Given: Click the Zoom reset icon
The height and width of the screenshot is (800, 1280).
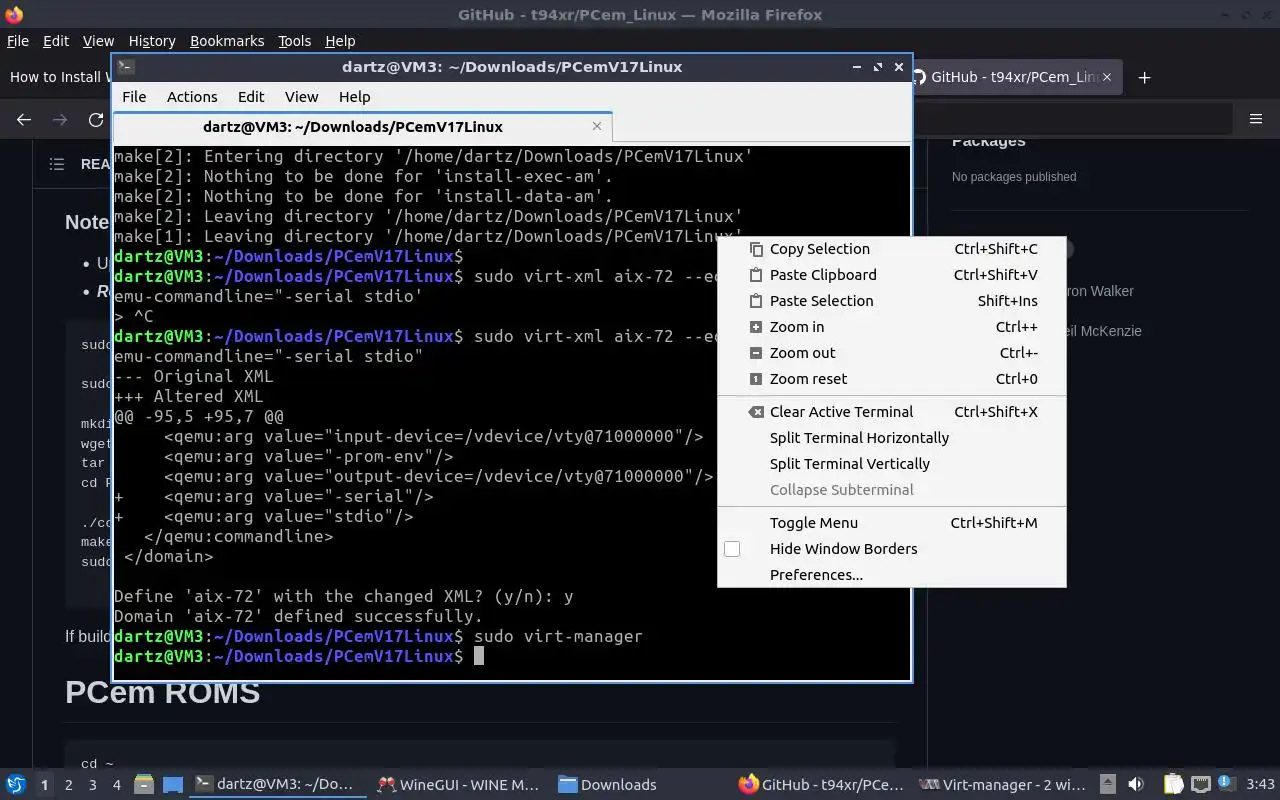Looking at the screenshot, I should (756, 379).
